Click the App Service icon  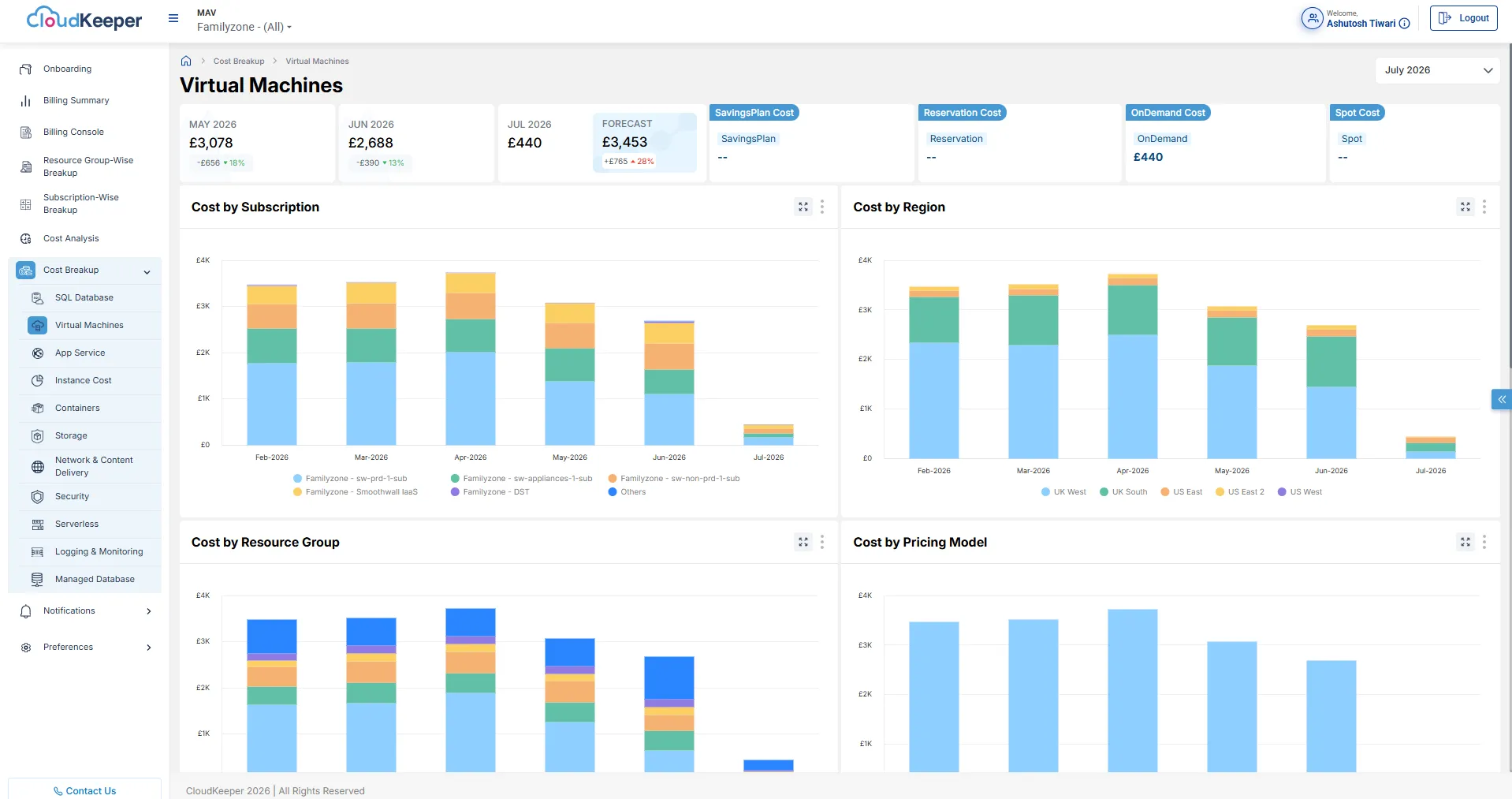[x=37, y=353]
